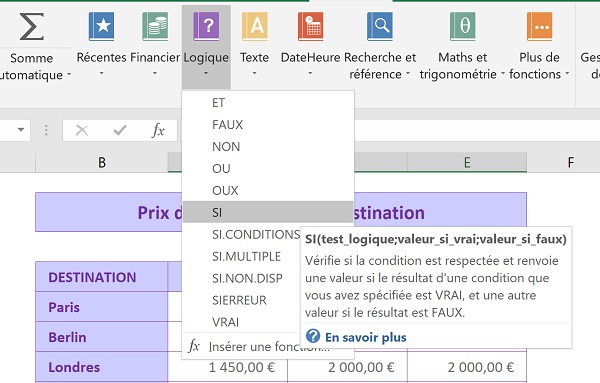Click the fx insert function icon in formula bar
The width and height of the screenshot is (600, 383).
point(158,131)
